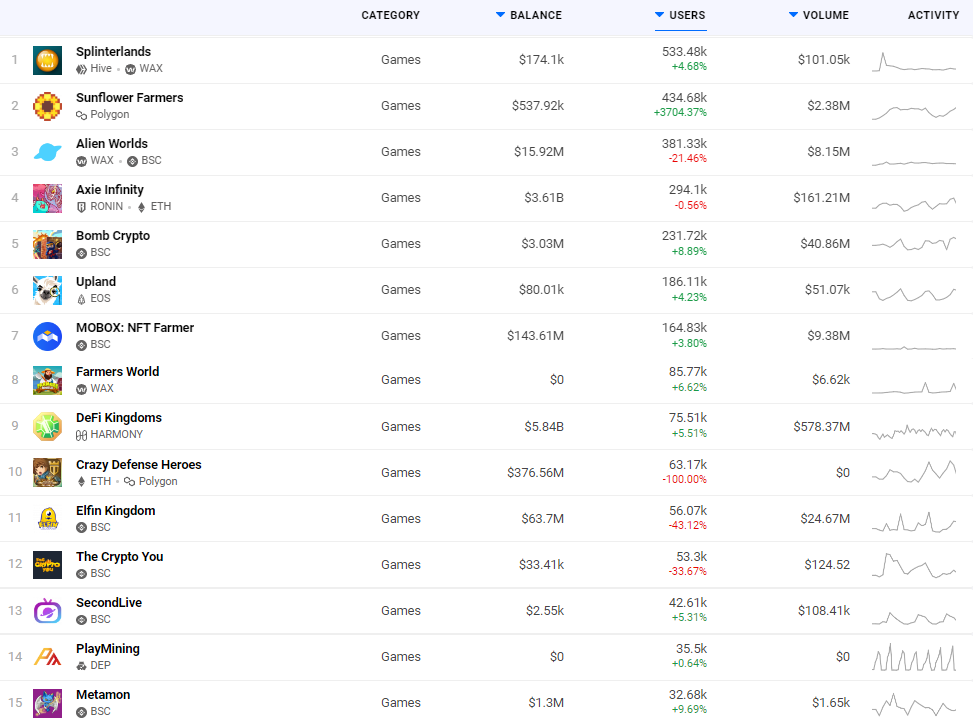
Task: Click the $24.67M volume for Elfin Kingdom
Action: [825, 519]
